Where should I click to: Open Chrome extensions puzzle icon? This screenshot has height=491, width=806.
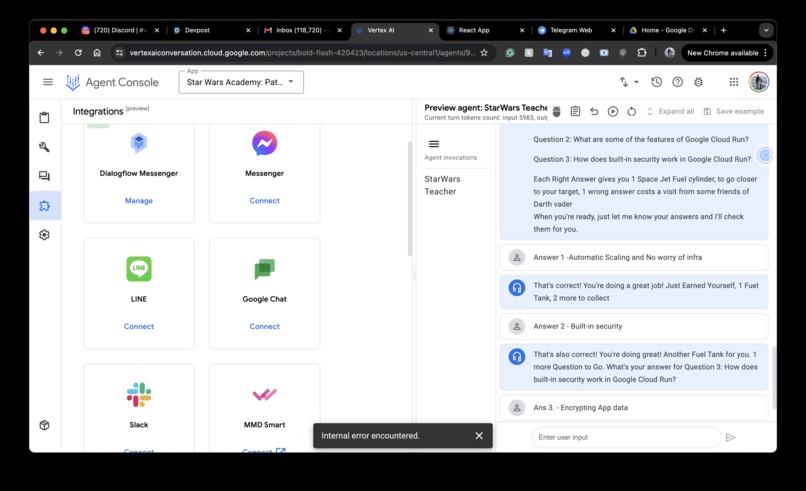click(642, 52)
